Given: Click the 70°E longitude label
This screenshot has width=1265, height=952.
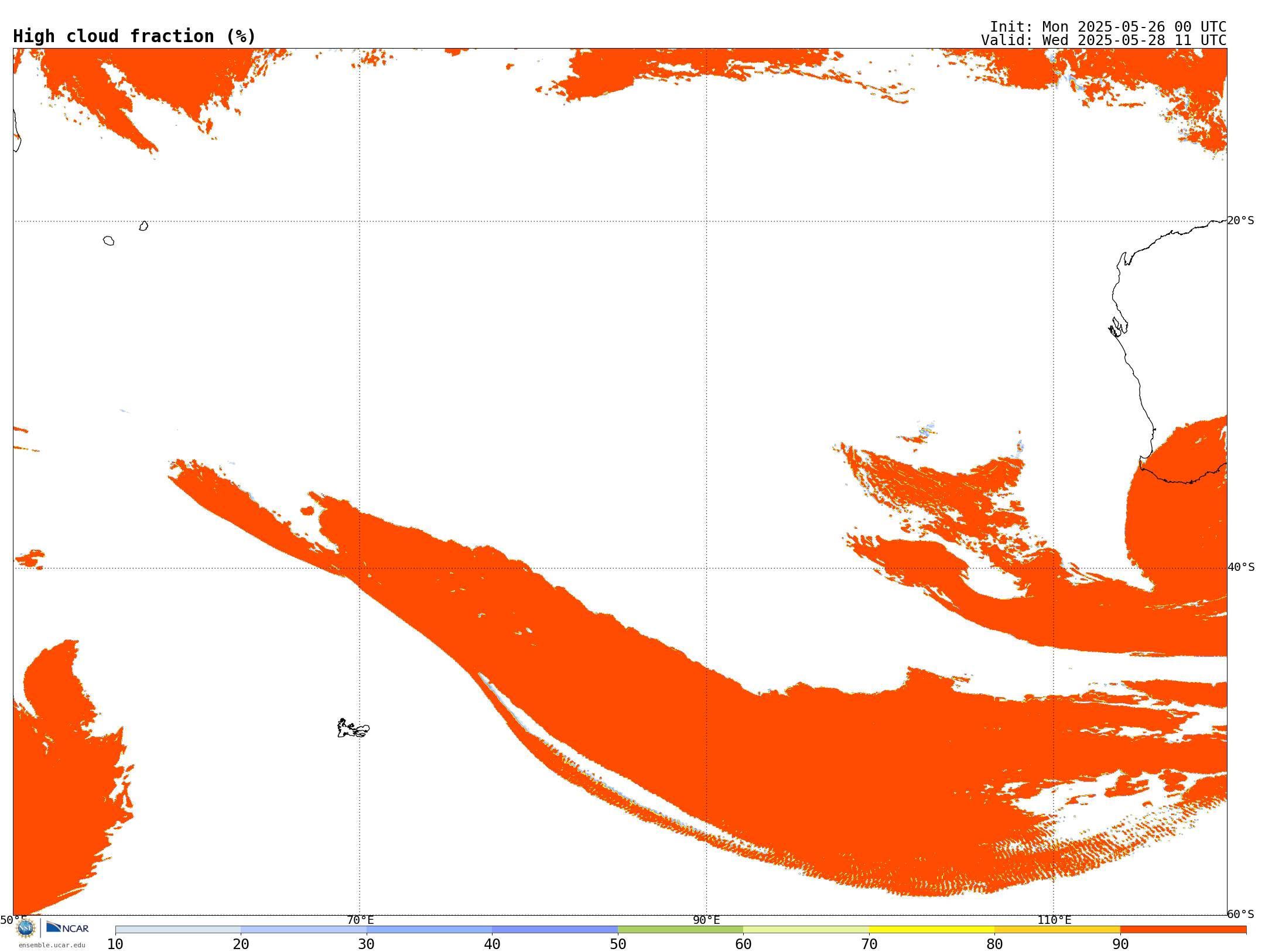Looking at the screenshot, I should tap(360, 920).
